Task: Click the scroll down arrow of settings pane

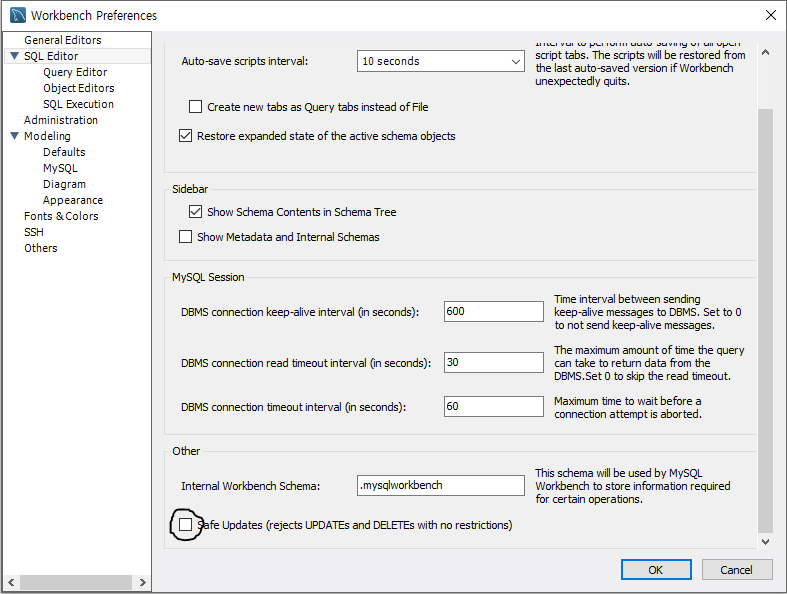Action: point(765,541)
